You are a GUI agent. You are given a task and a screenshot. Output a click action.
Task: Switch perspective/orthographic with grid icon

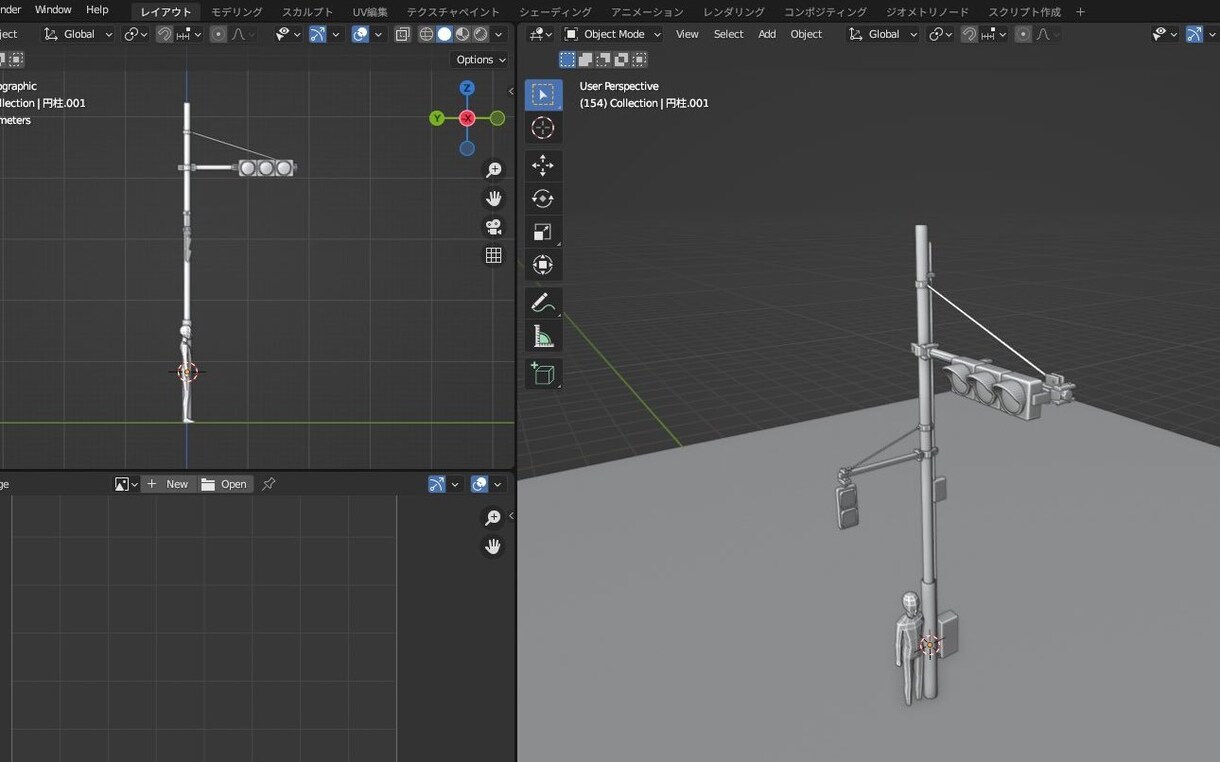click(493, 255)
